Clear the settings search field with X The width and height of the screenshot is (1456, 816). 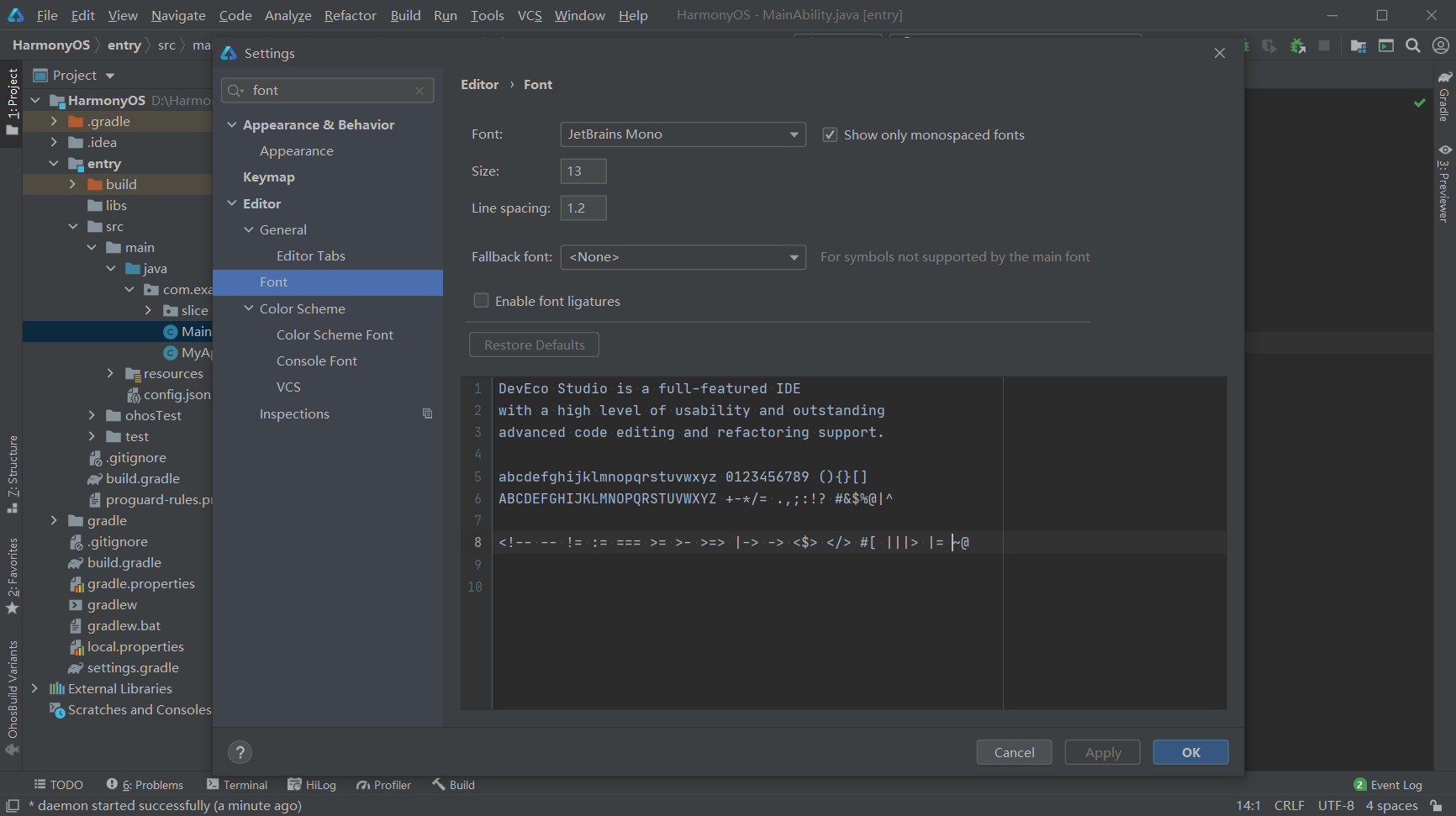coord(419,91)
